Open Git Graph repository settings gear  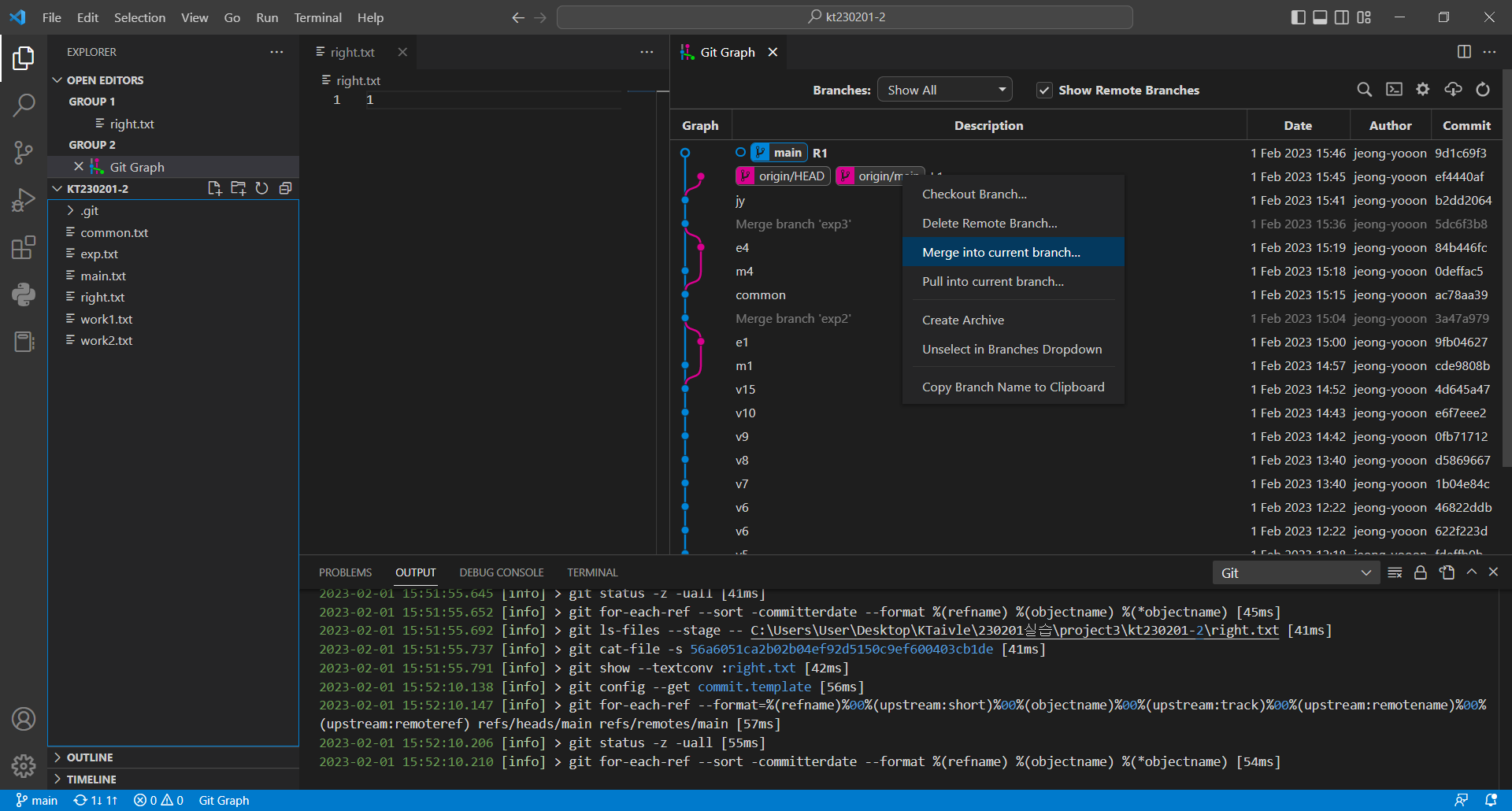tap(1423, 90)
